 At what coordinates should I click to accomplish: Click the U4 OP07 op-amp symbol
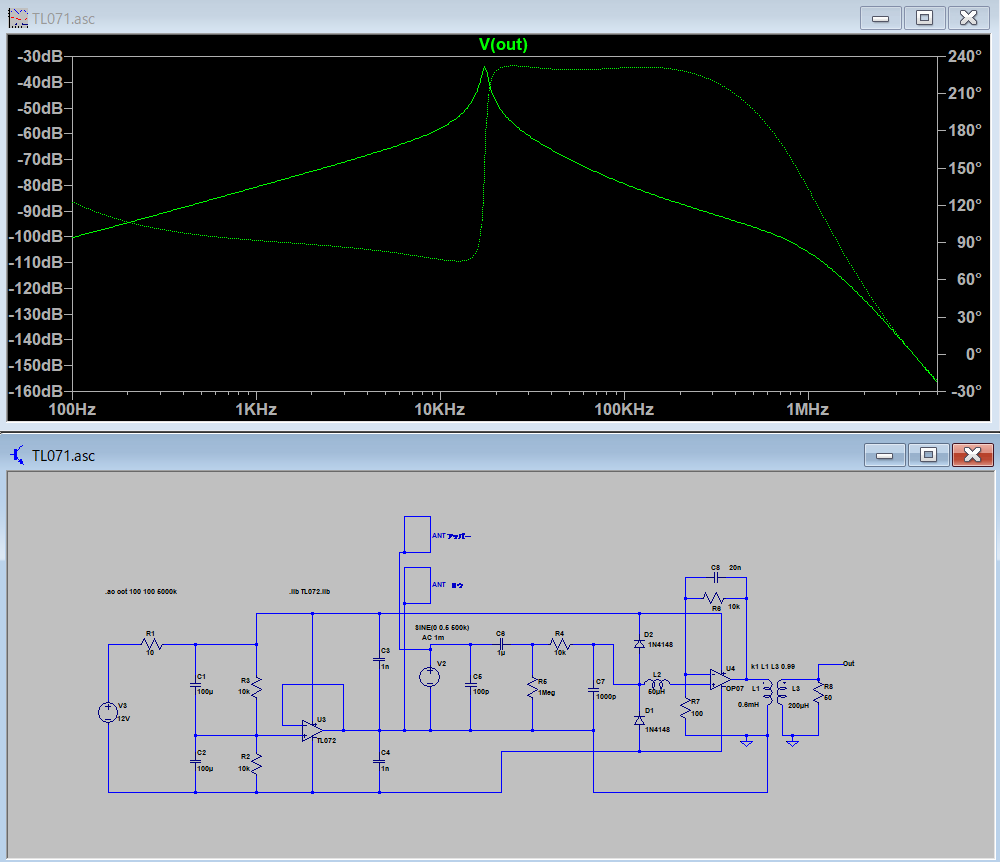[x=720, y=679]
